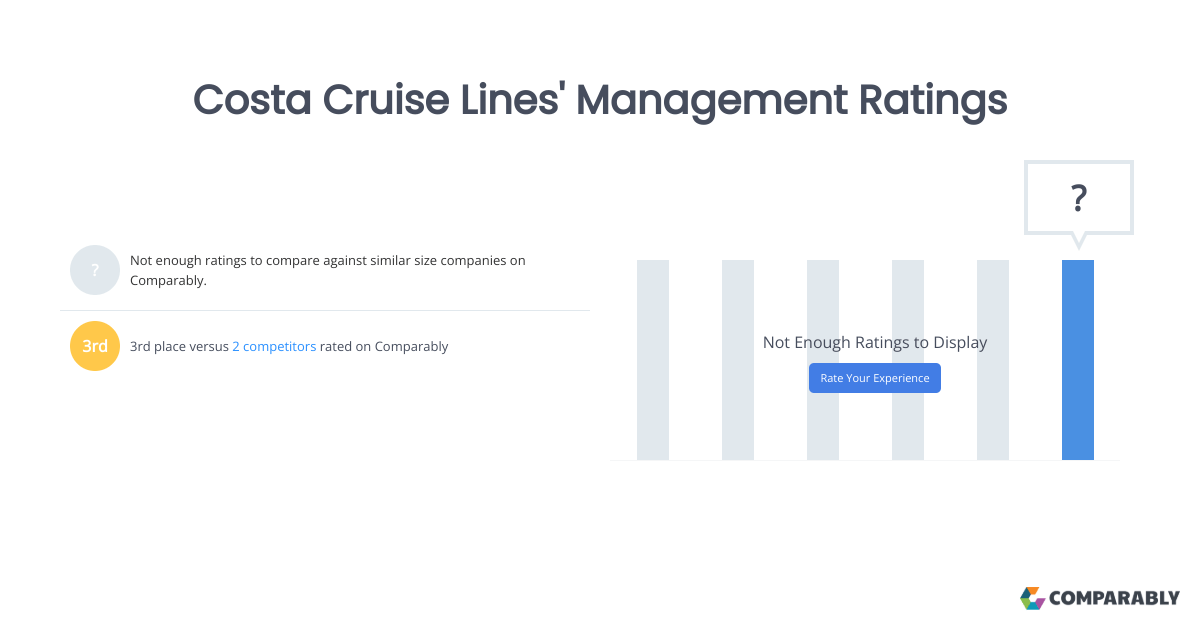Click the Not Enough Ratings to Display label
The width and height of the screenshot is (1200, 630).
coord(874,342)
